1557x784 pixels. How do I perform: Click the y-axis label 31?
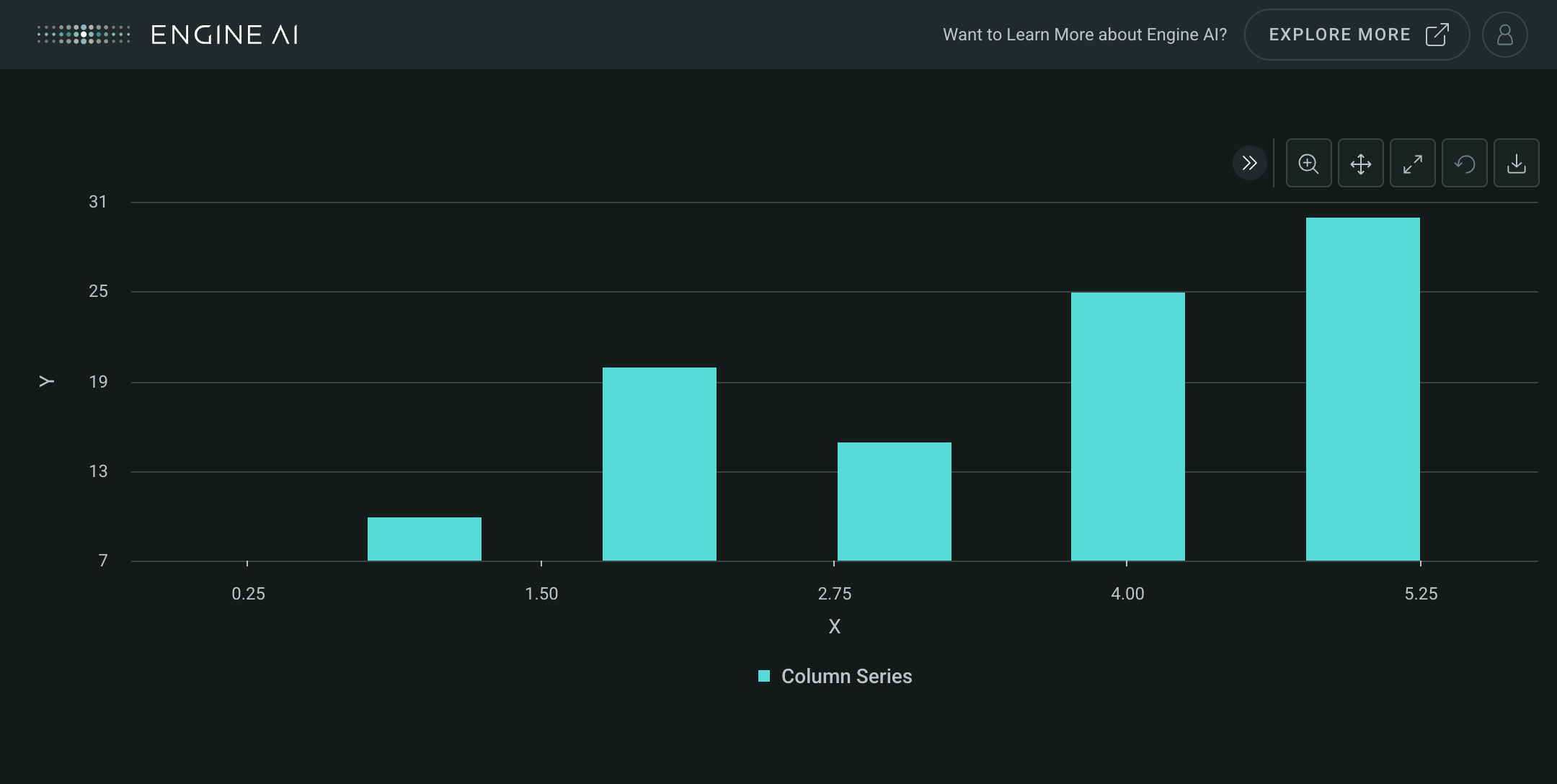pyautogui.click(x=98, y=202)
